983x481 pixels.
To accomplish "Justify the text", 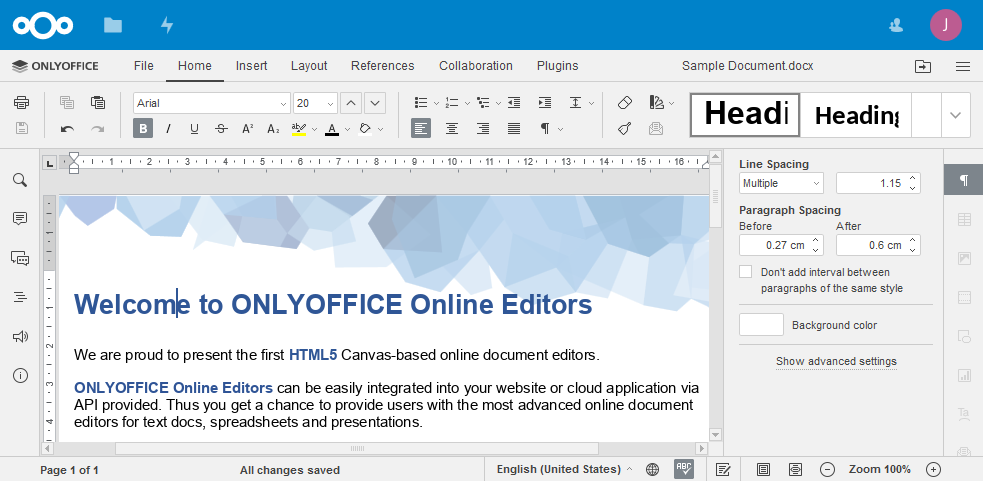I will pos(514,129).
